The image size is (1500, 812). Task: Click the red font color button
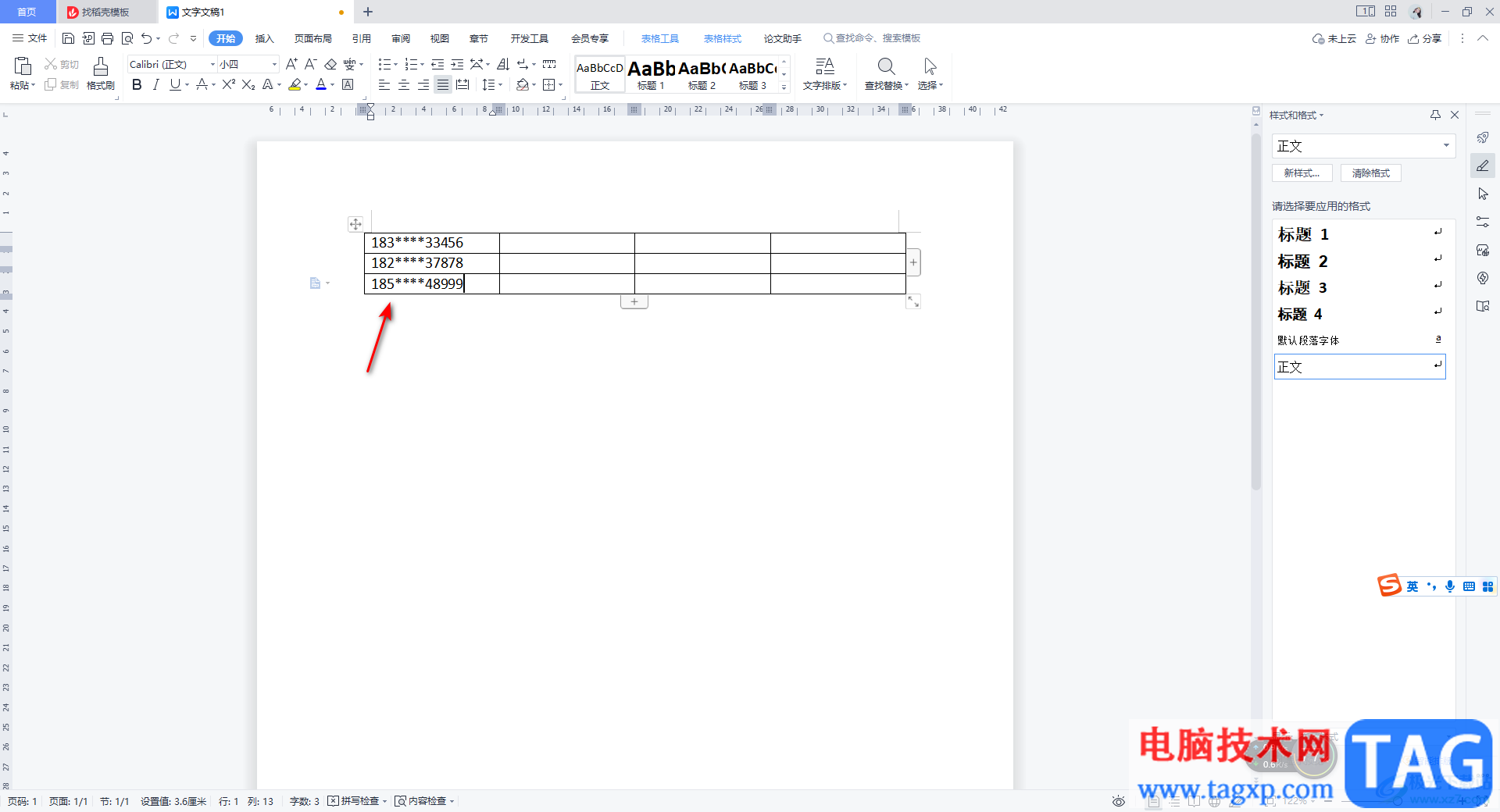point(320,84)
